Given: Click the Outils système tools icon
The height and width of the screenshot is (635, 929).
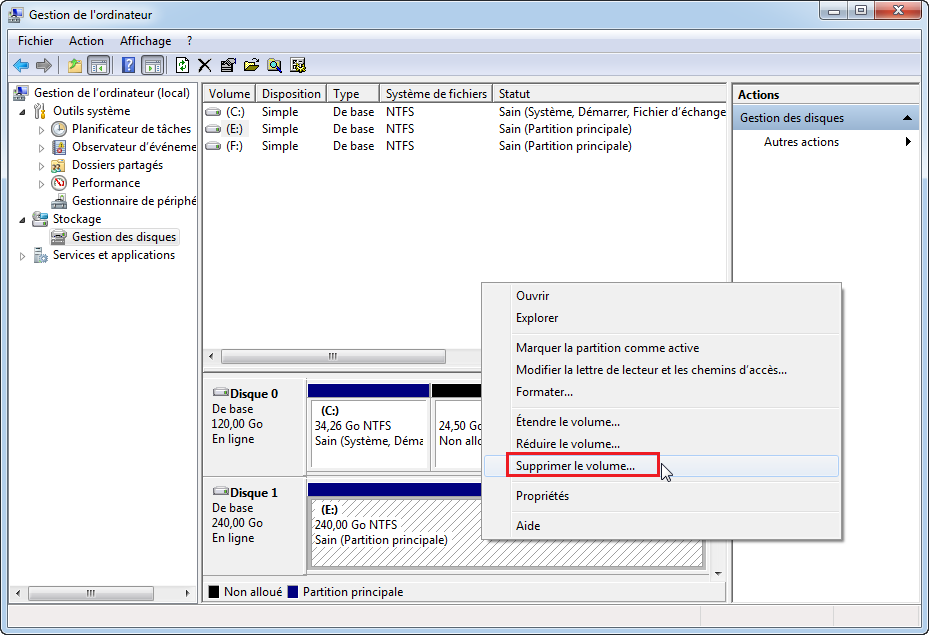Looking at the screenshot, I should [x=40, y=111].
